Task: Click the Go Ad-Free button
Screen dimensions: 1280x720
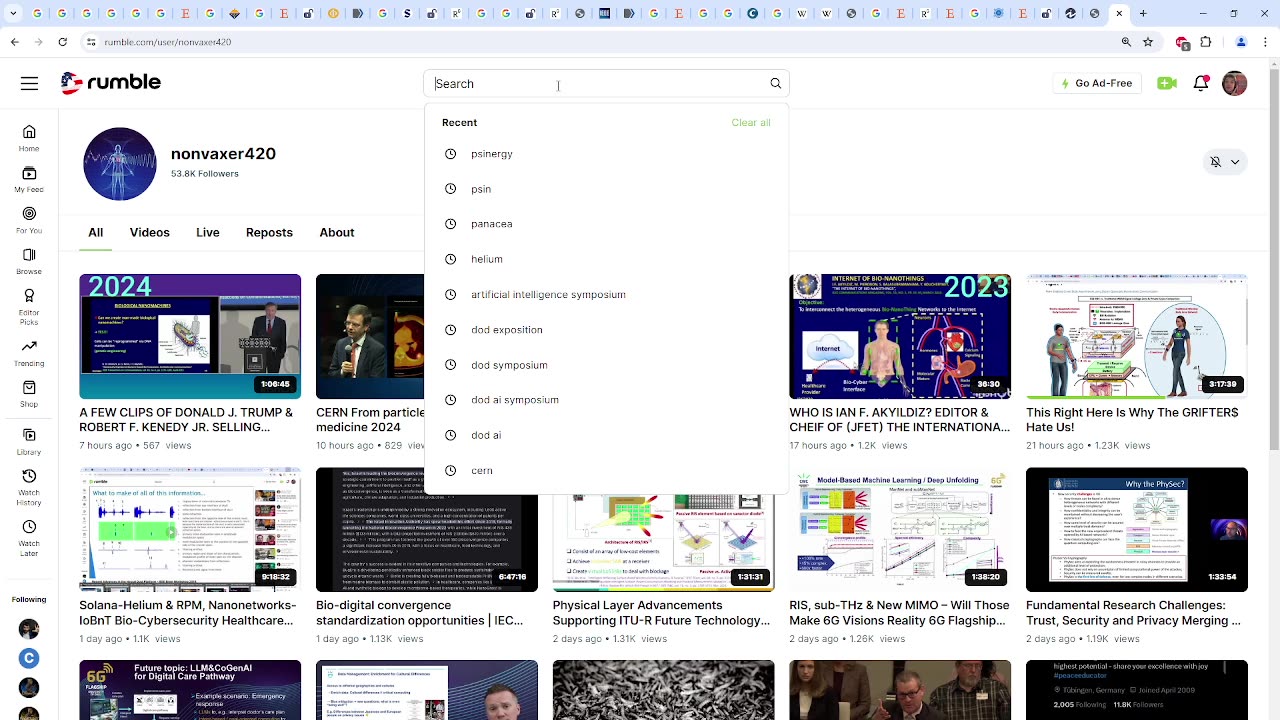Action: point(1097,83)
